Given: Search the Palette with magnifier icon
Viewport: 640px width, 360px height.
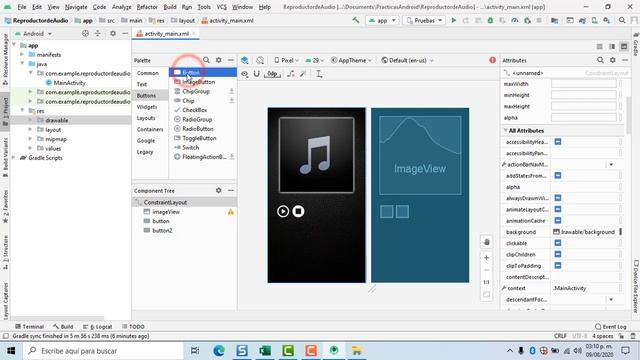Looking at the screenshot, I should pyautogui.click(x=206, y=60).
